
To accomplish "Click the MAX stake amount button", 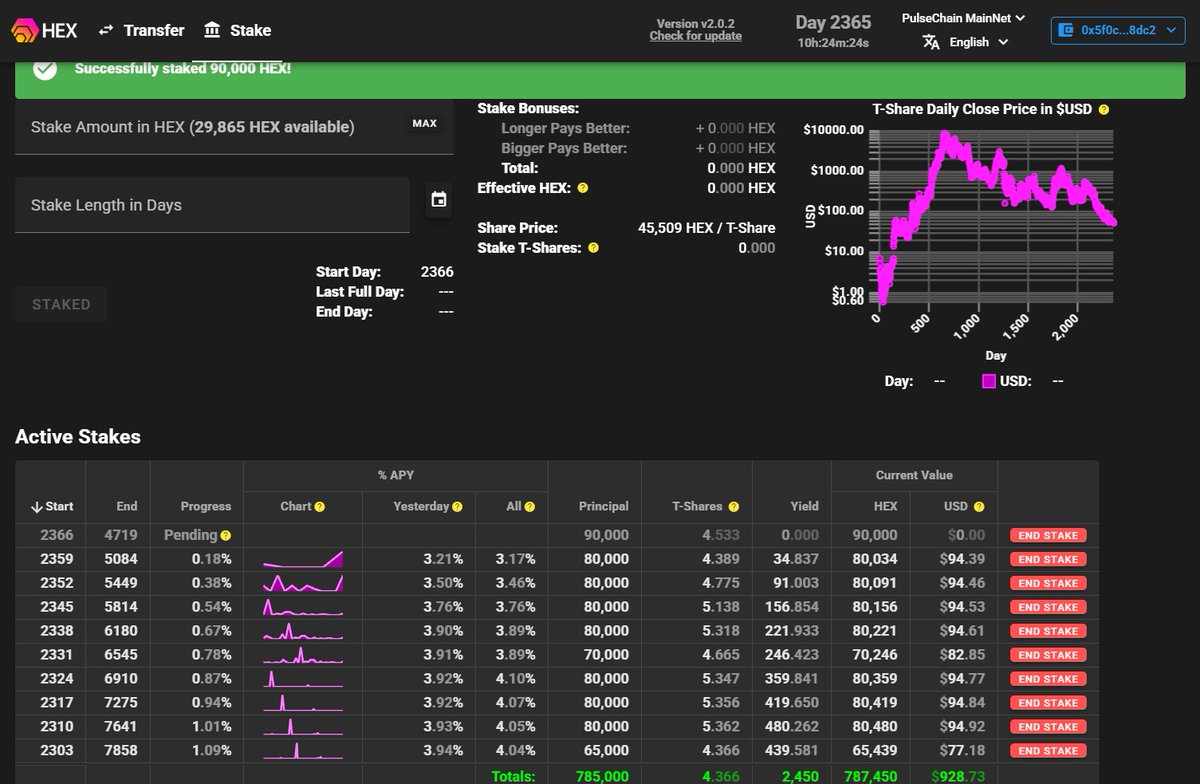I will tap(424, 124).
